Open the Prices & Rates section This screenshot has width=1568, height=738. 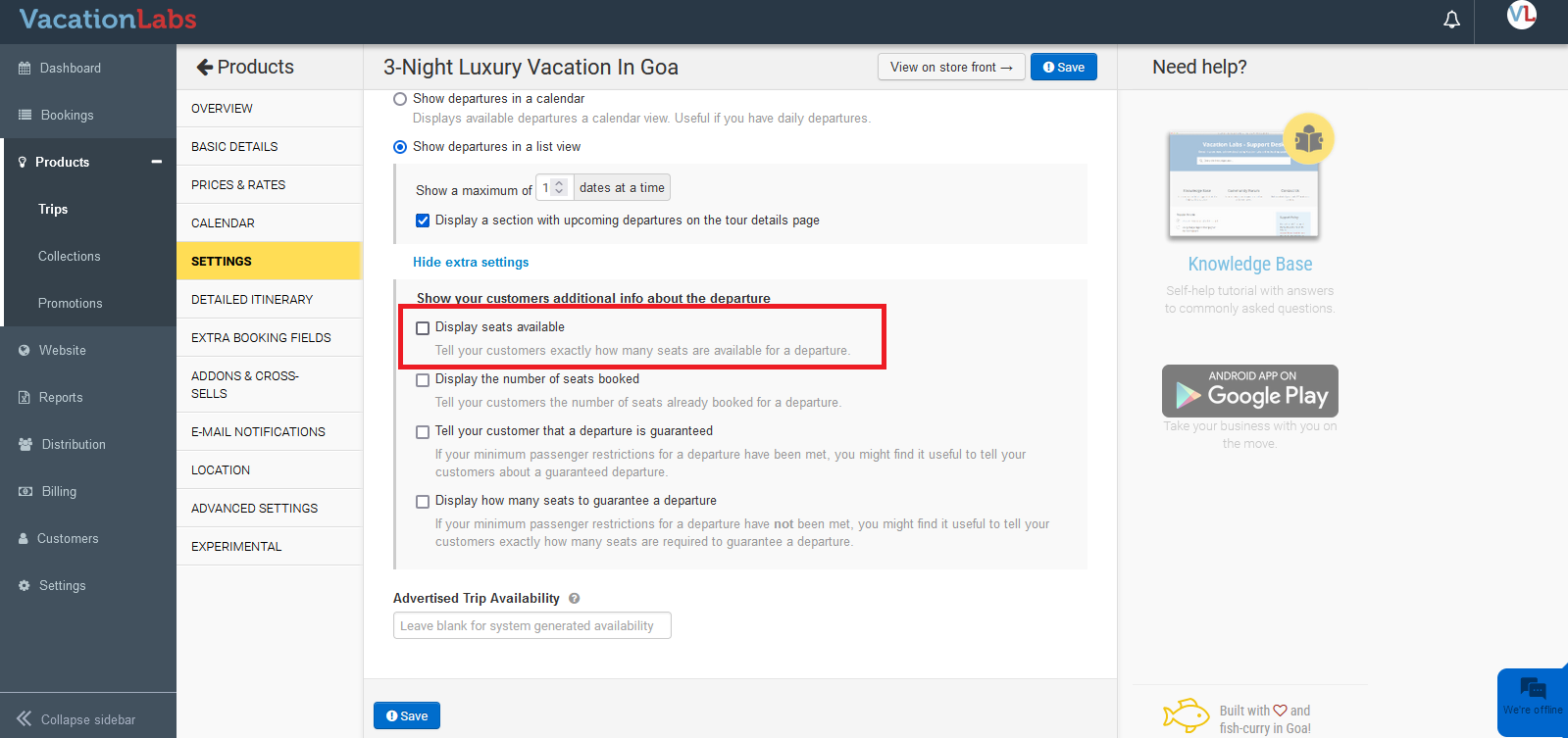(238, 185)
